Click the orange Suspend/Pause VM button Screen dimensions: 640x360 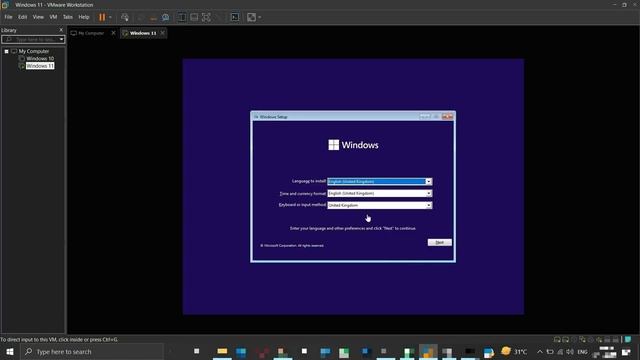(x=102, y=17)
